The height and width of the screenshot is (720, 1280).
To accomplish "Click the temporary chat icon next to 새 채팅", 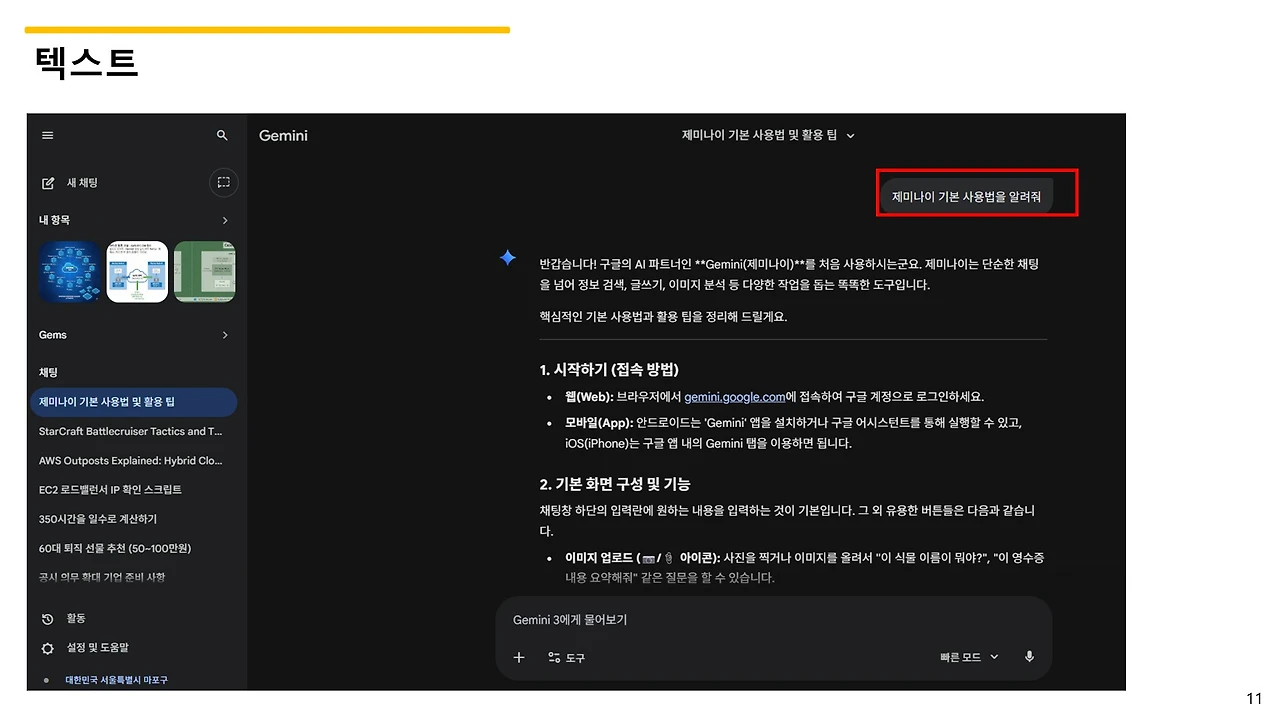I will point(223,183).
